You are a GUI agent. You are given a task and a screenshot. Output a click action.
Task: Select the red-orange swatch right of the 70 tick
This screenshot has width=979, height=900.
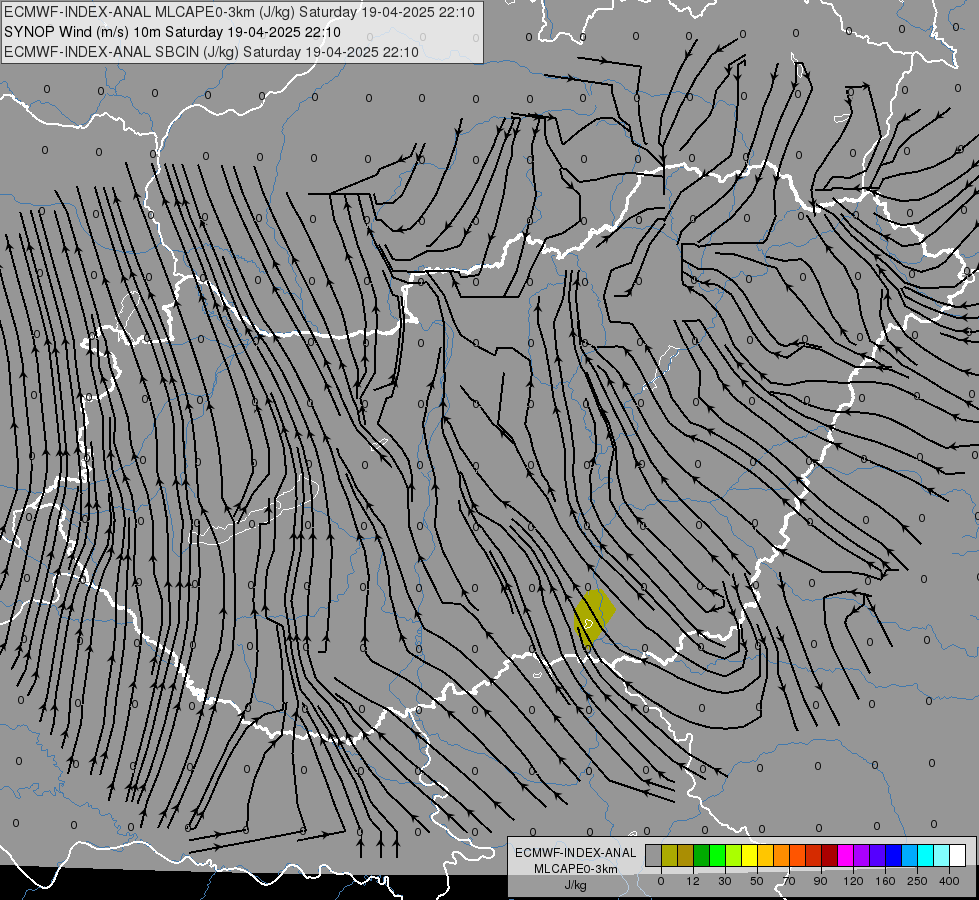(798, 855)
